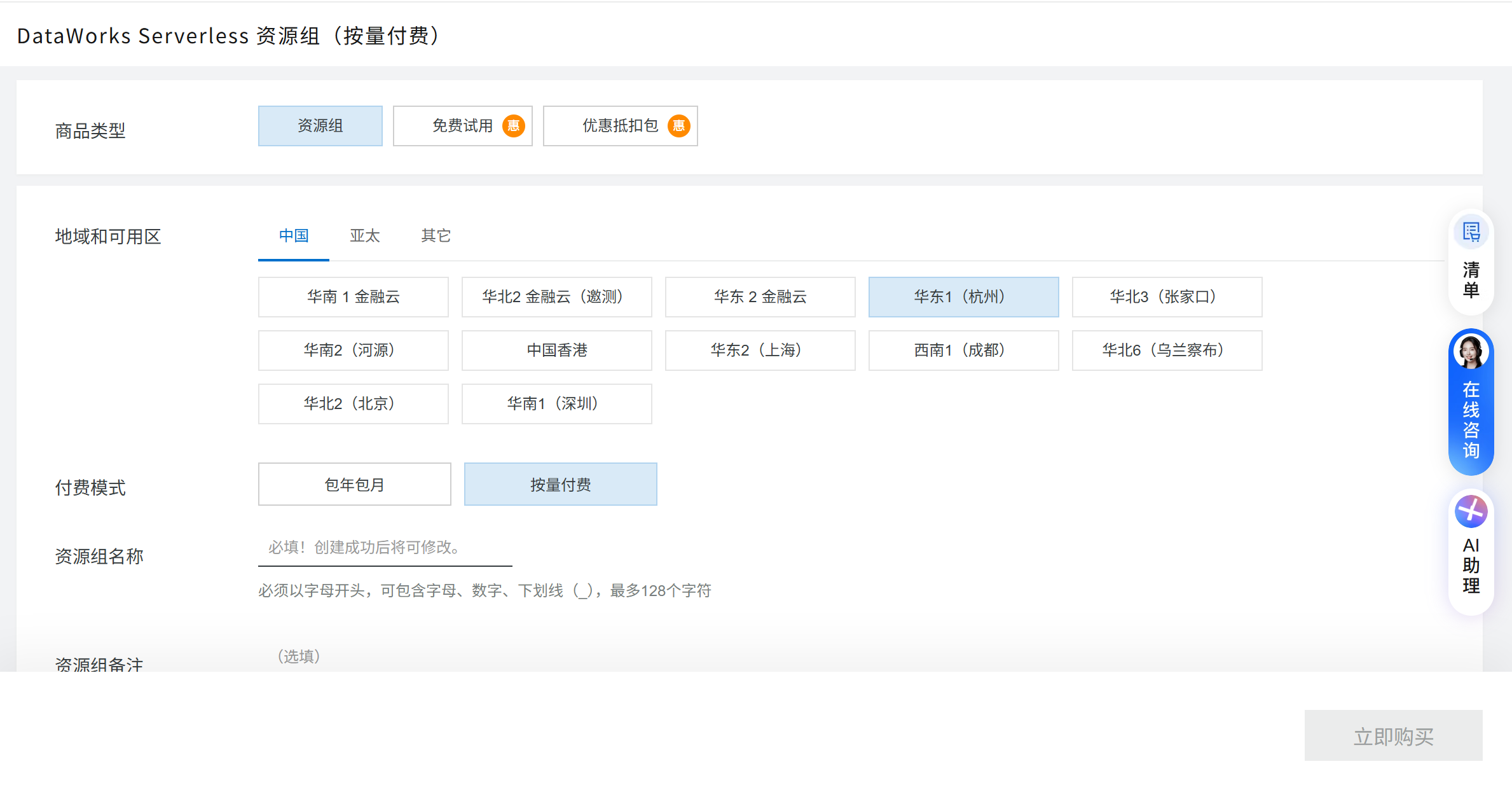Select 按量付费 payment mode

tap(560, 483)
